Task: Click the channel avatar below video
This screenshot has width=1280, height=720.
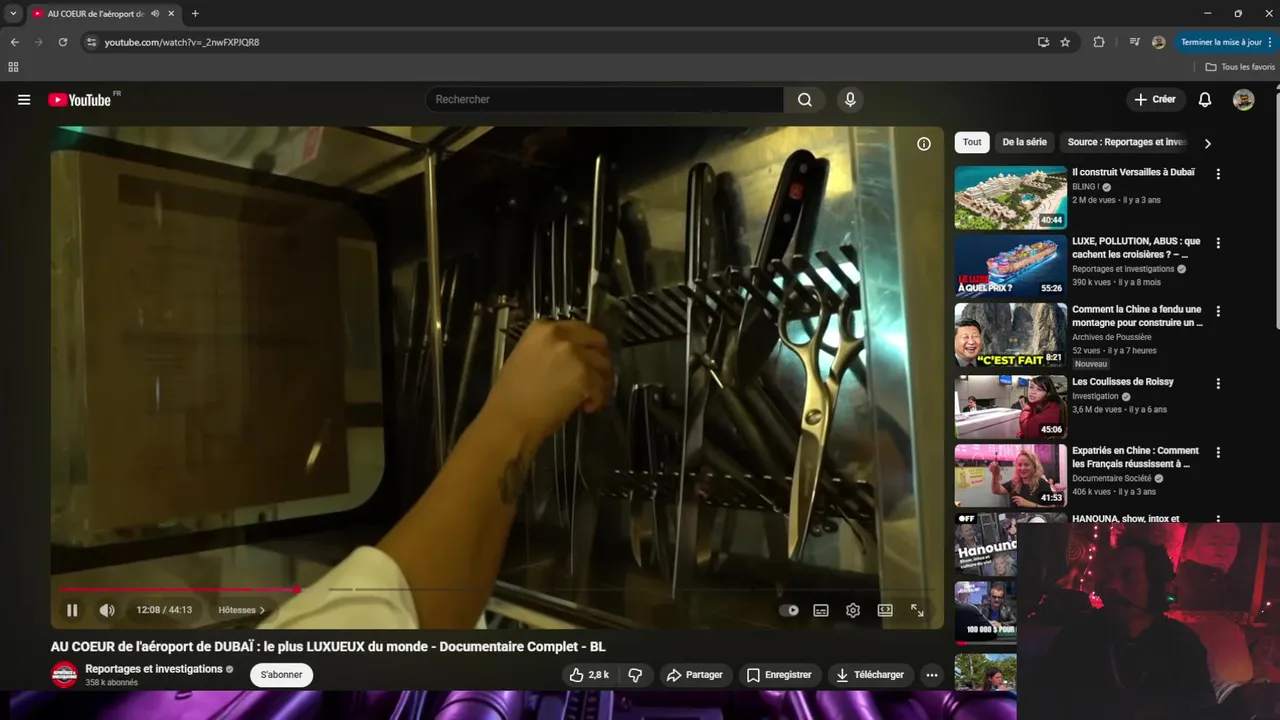Action: click(x=64, y=675)
